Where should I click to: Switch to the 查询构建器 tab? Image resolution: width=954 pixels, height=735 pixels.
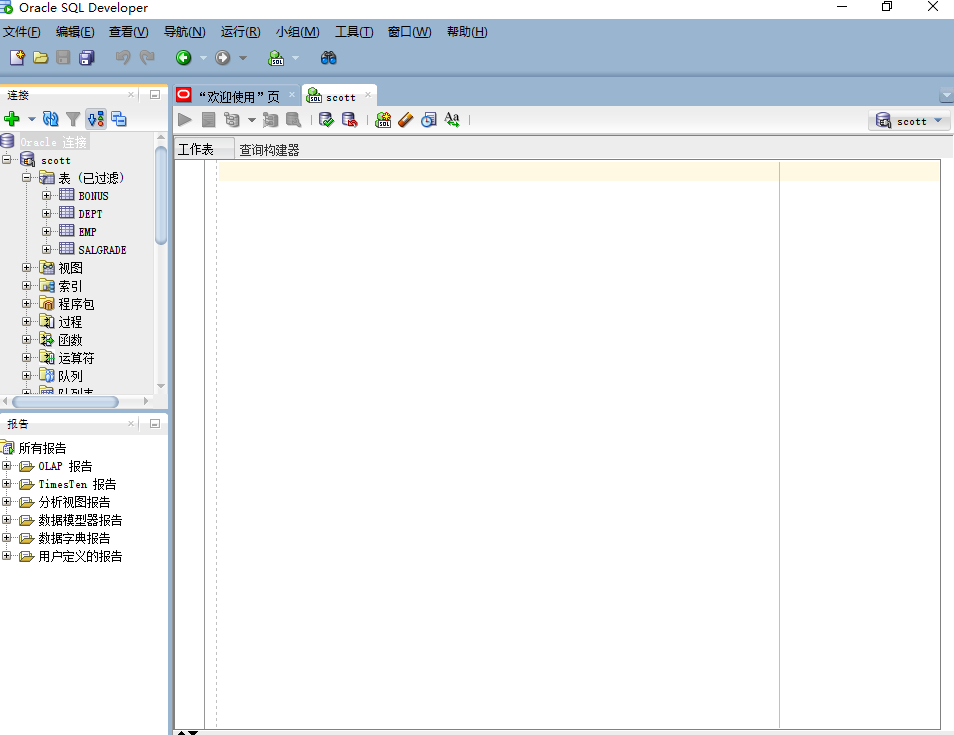coord(269,150)
